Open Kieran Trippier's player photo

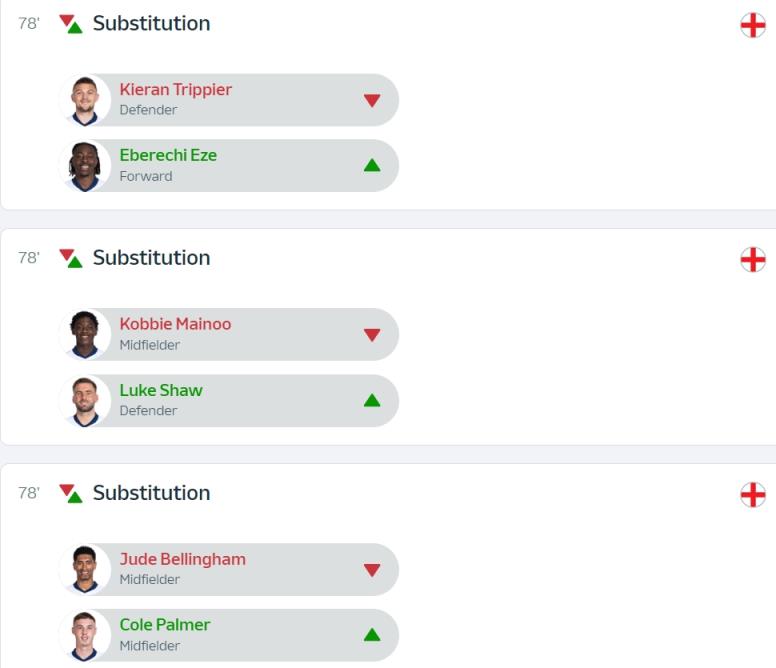coord(85,100)
